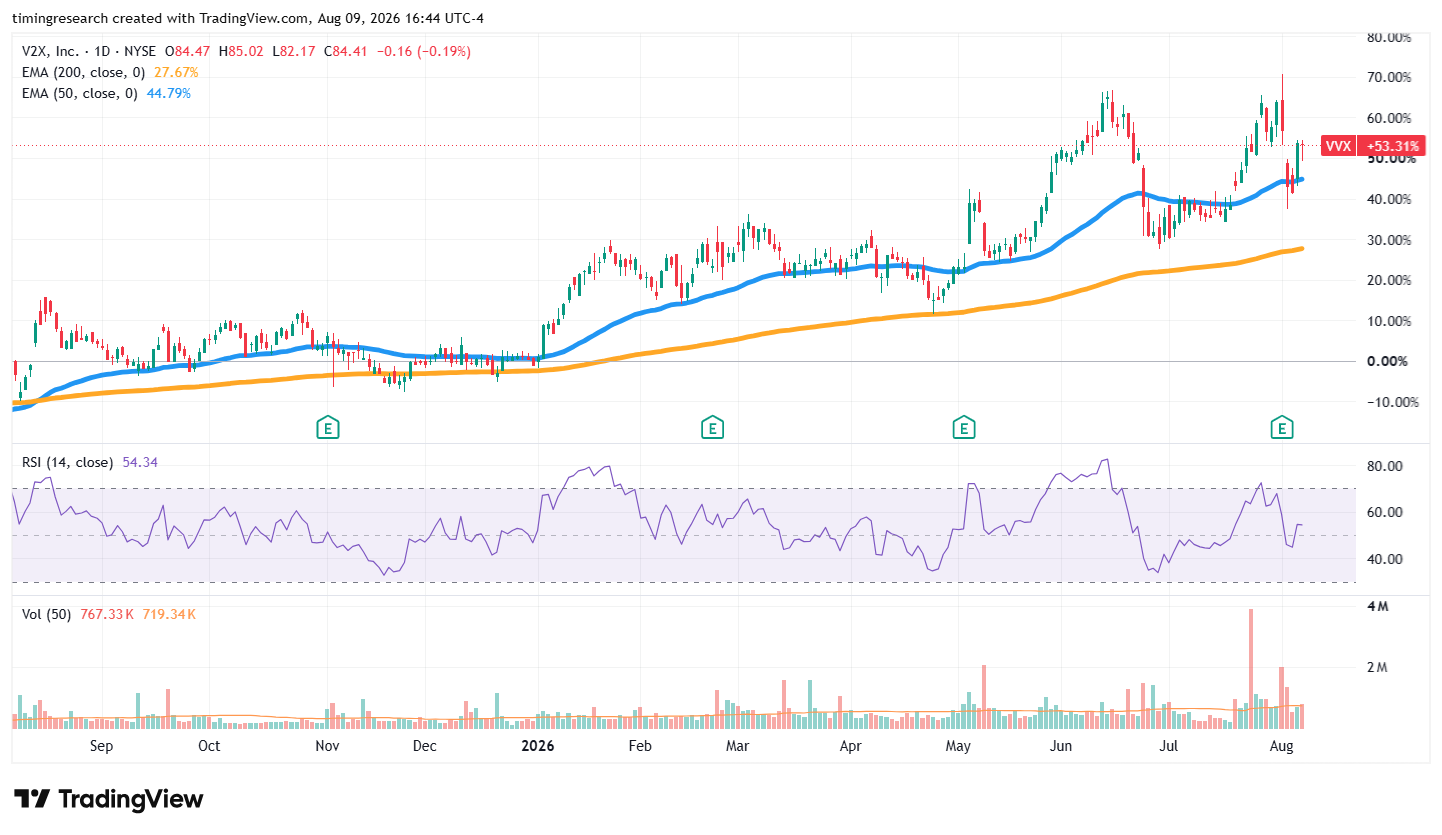
Task: Click the Aug label on the time axis
Action: pos(1281,746)
